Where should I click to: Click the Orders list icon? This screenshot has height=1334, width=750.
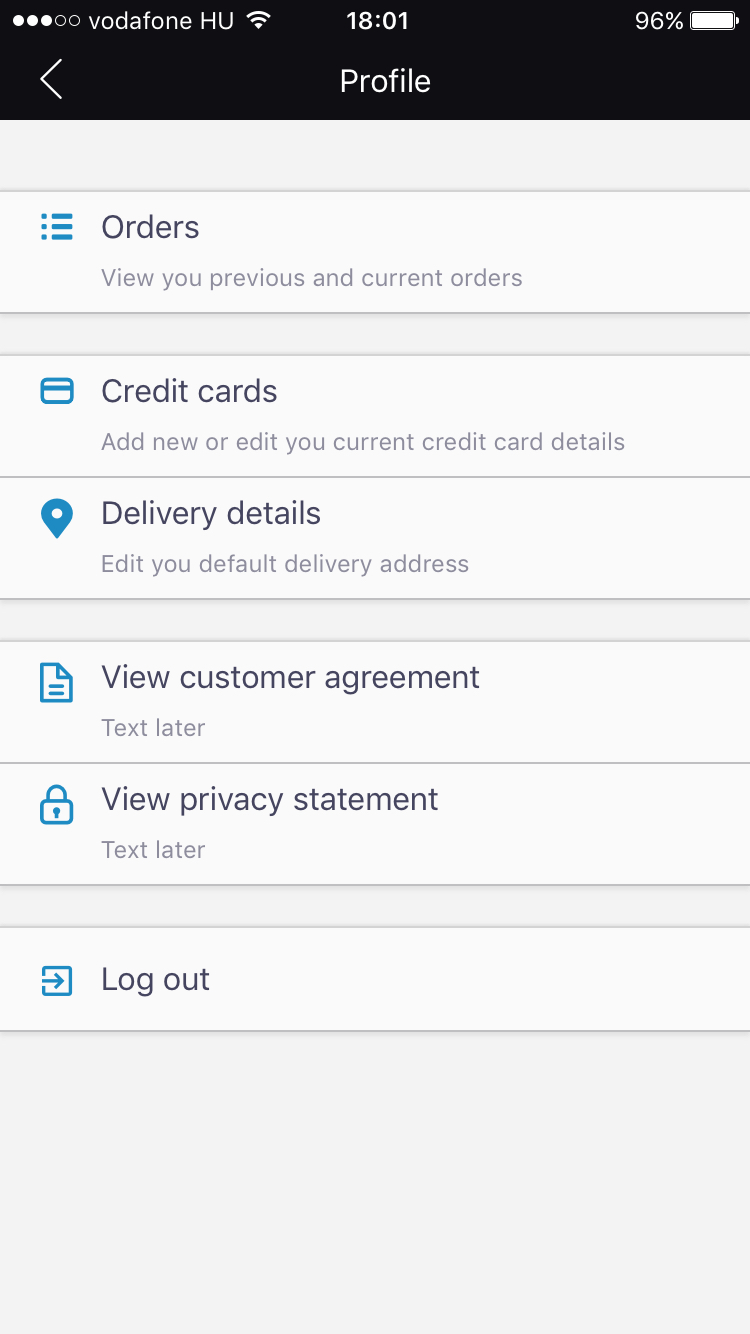(x=57, y=227)
